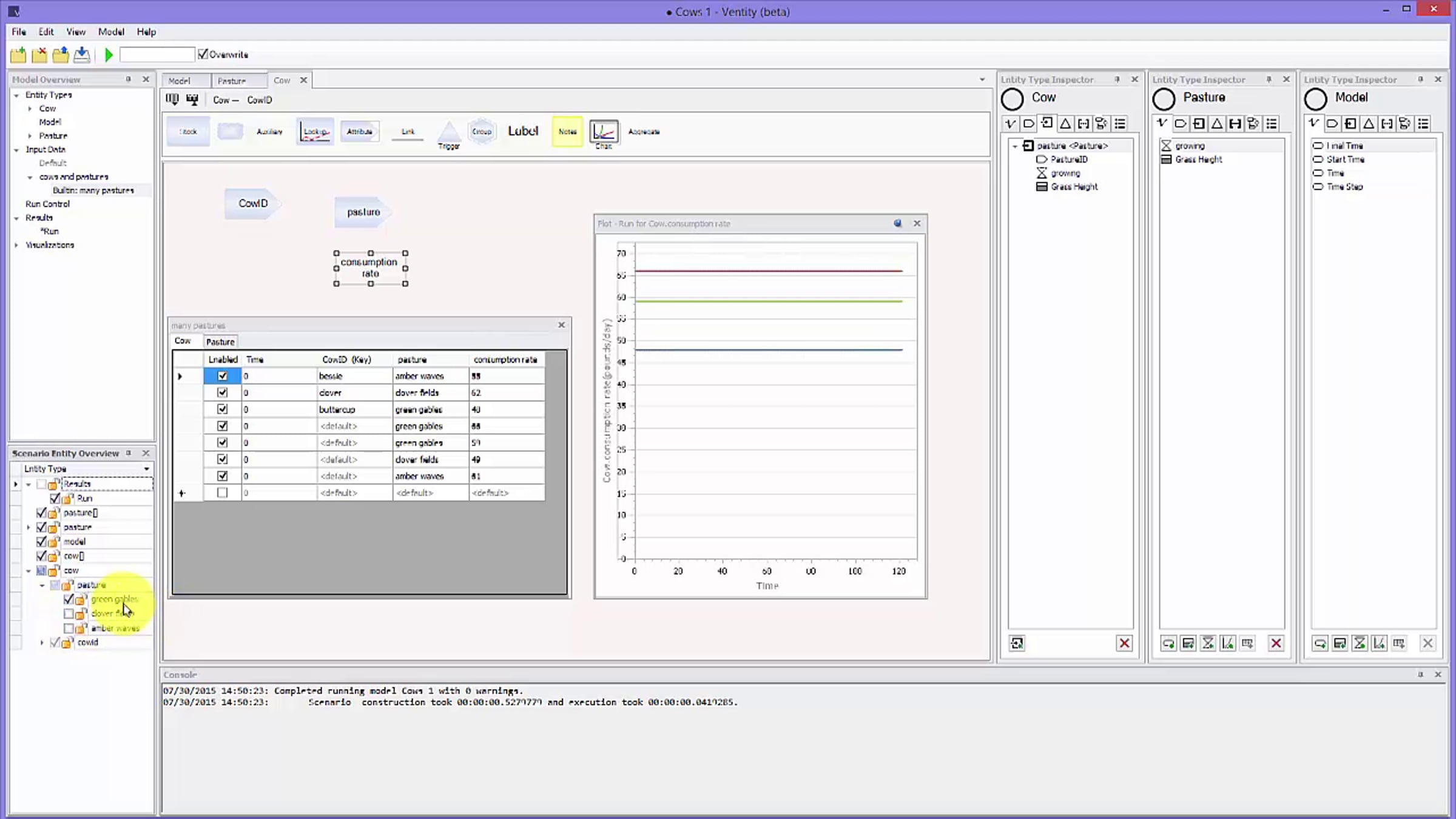Click the save icon with down arrow
The width and height of the screenshot is (1456, 819).
pos(82,55)
